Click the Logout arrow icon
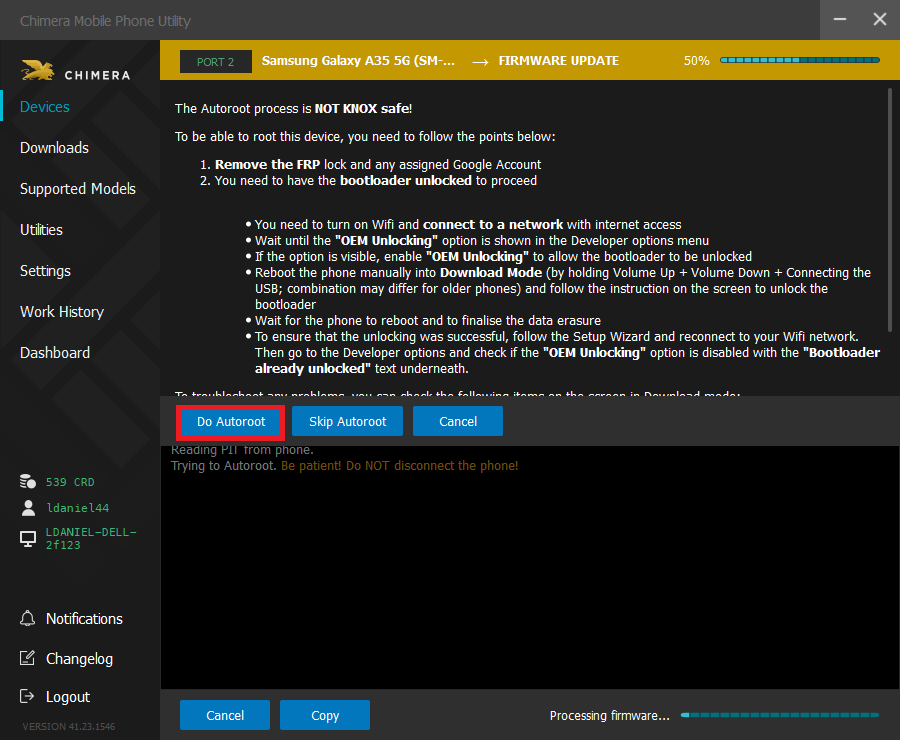Image resolution: width=900 pixels, height=740 pixels. [x=28, y=696]
